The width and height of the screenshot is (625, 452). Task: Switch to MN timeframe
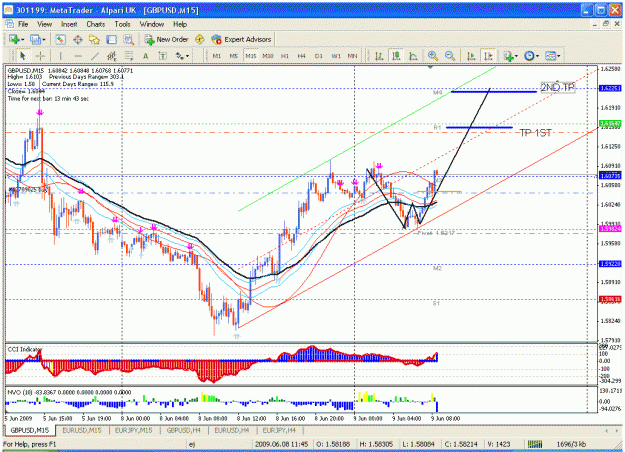click(x=352, y=56)
